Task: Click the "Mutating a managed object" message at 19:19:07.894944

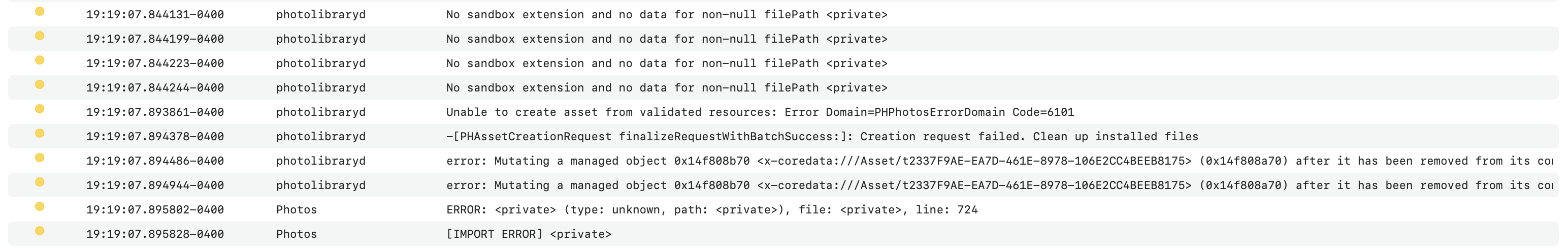Action: click(998, 185)
